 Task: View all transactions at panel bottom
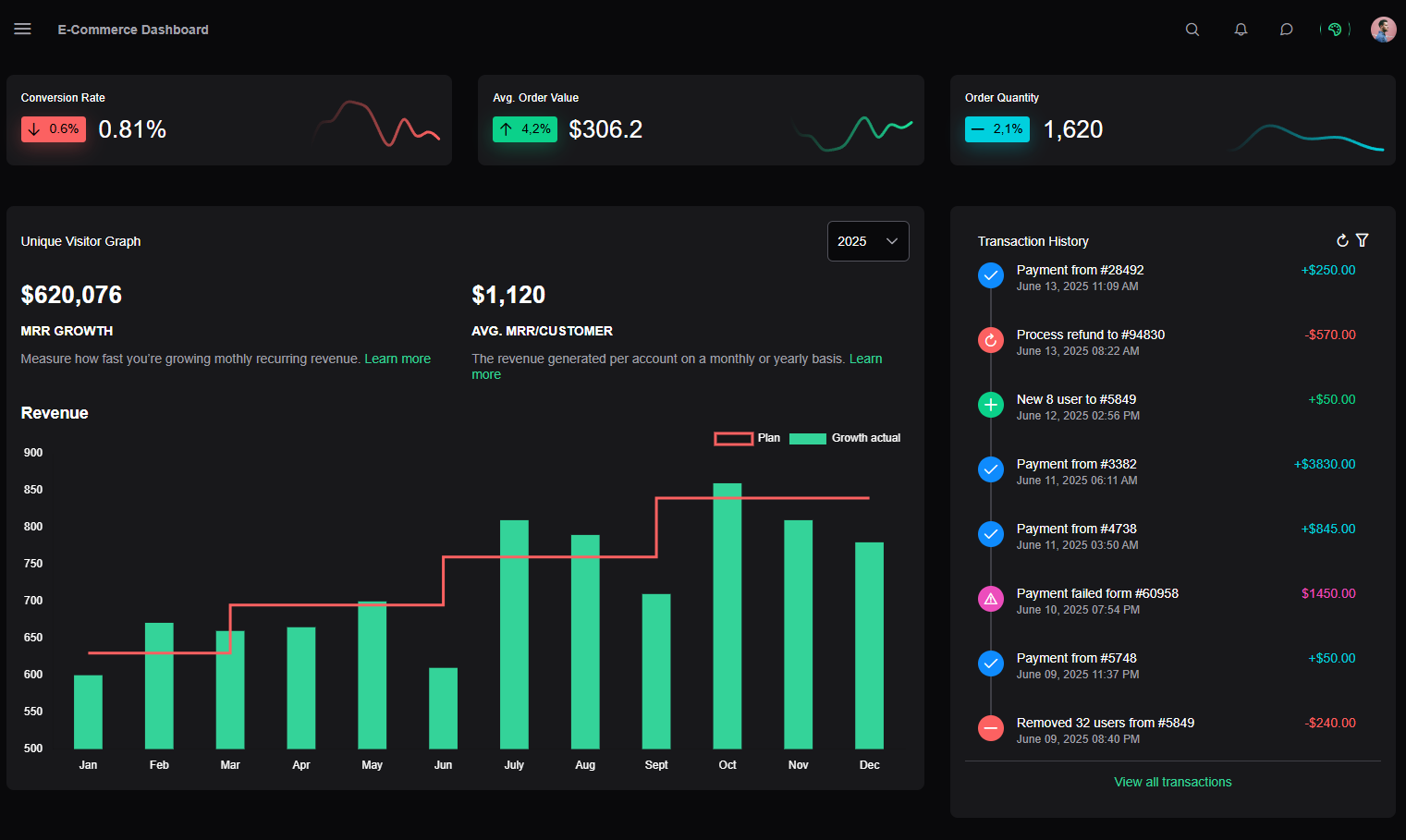(x=1172, y=781)
